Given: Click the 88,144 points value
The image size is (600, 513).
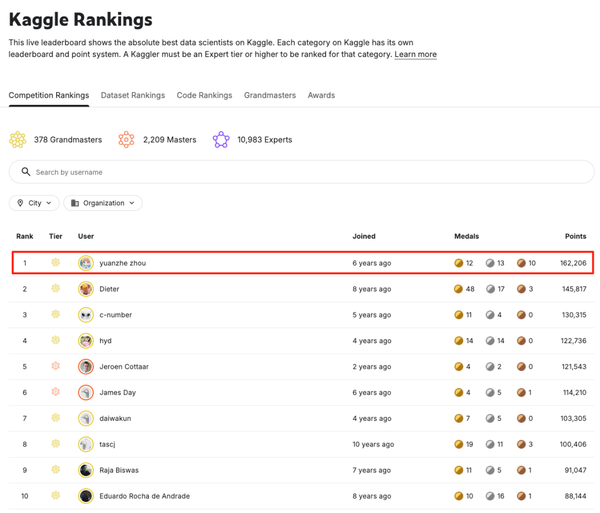Looking at the screenshot, I should (x=576, y=496).
